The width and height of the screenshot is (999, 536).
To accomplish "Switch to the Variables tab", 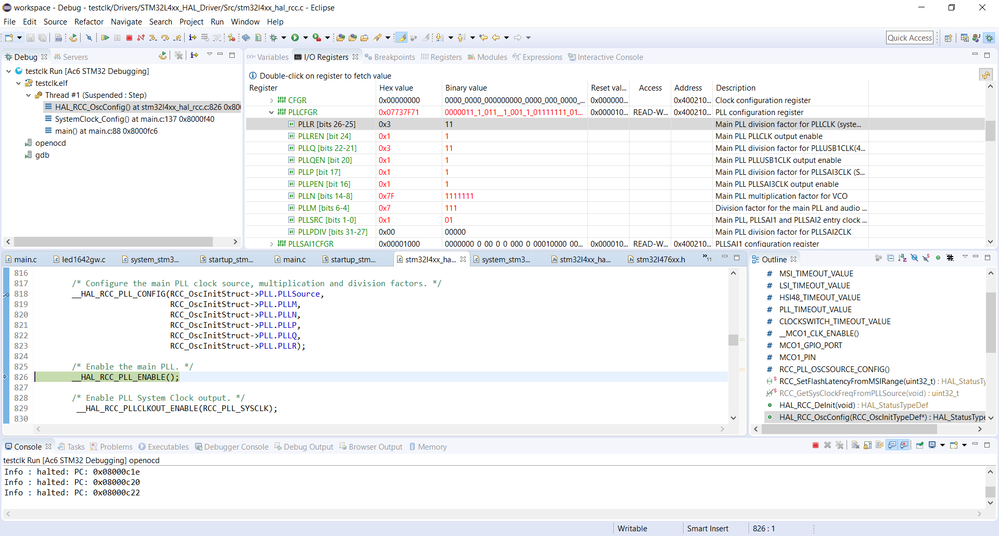I will (268, 57).
